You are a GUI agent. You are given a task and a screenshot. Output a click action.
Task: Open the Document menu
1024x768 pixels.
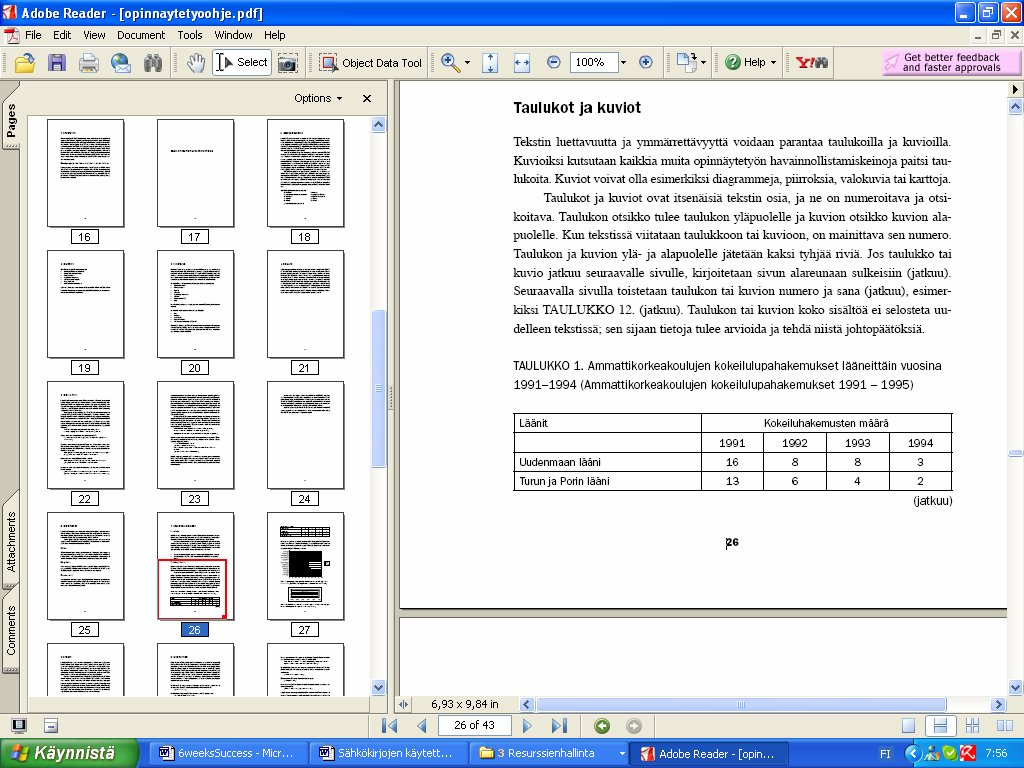click(x=141, y=35)
